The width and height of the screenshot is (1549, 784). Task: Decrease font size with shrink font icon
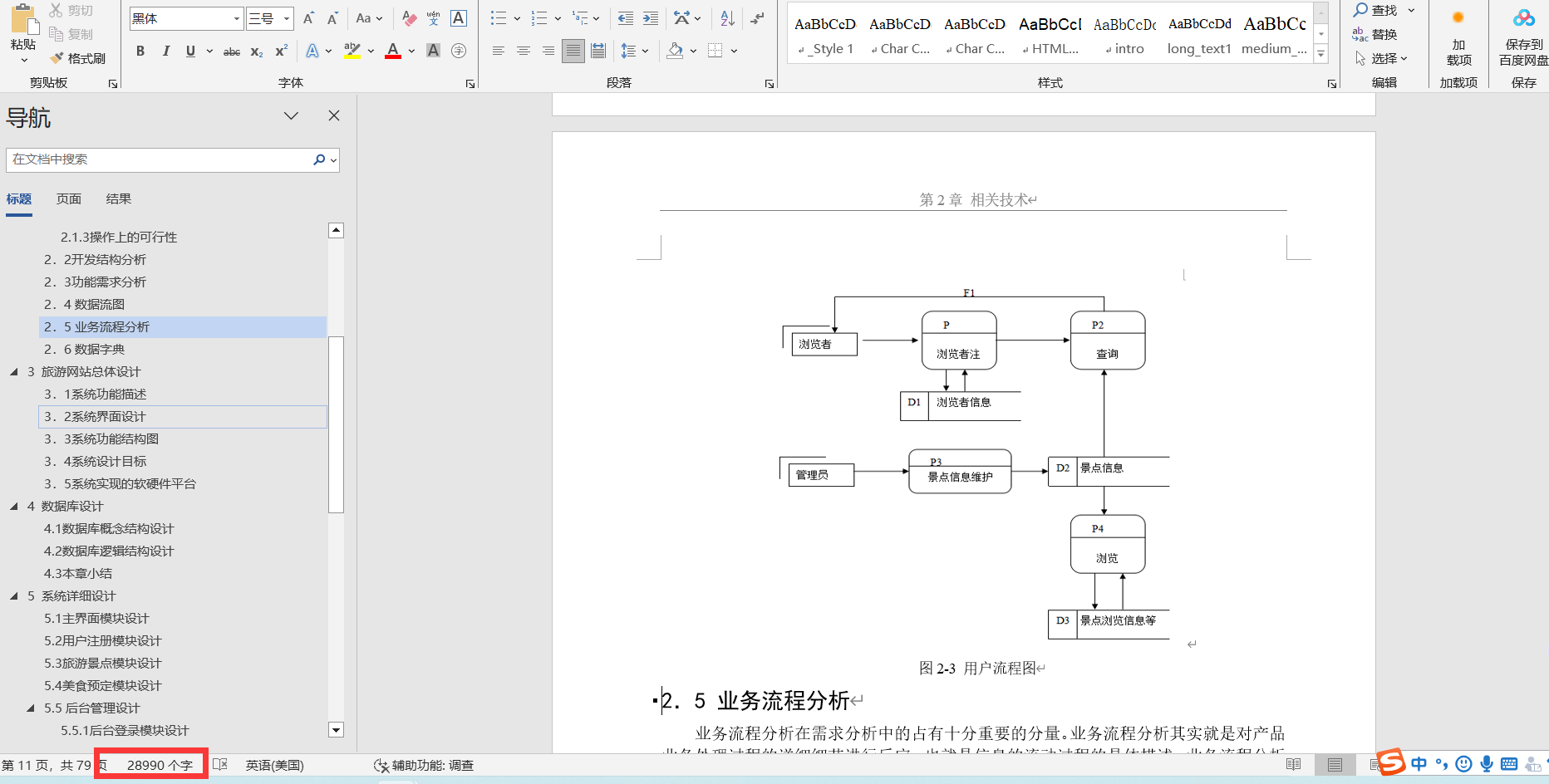[332, 18]
